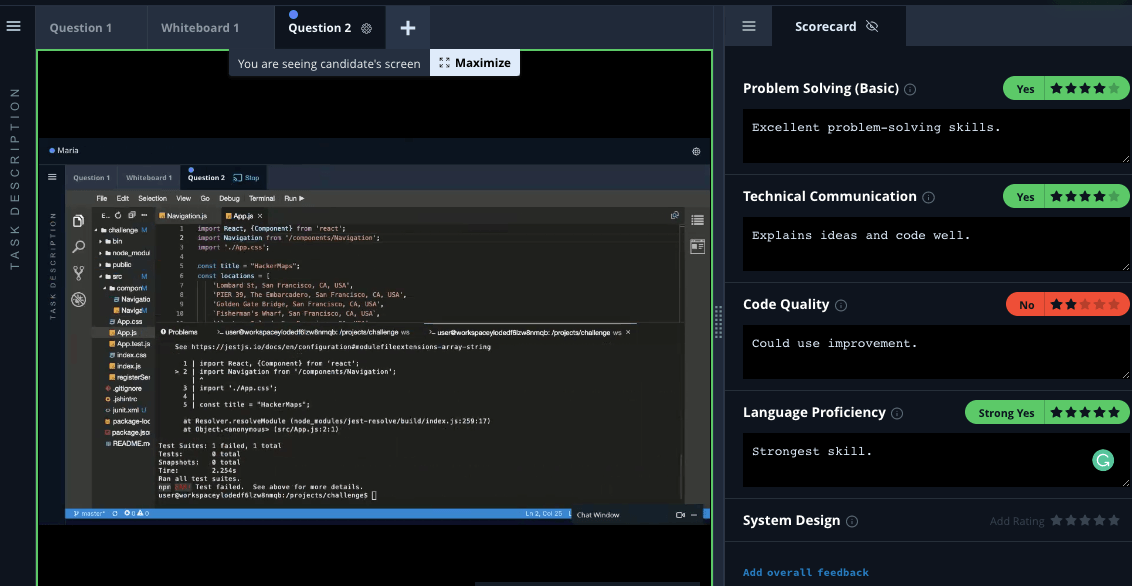This screenshot has height=586, width=1132.
Task: Open the Navigation.js editor tab
Action: [187, 216]
